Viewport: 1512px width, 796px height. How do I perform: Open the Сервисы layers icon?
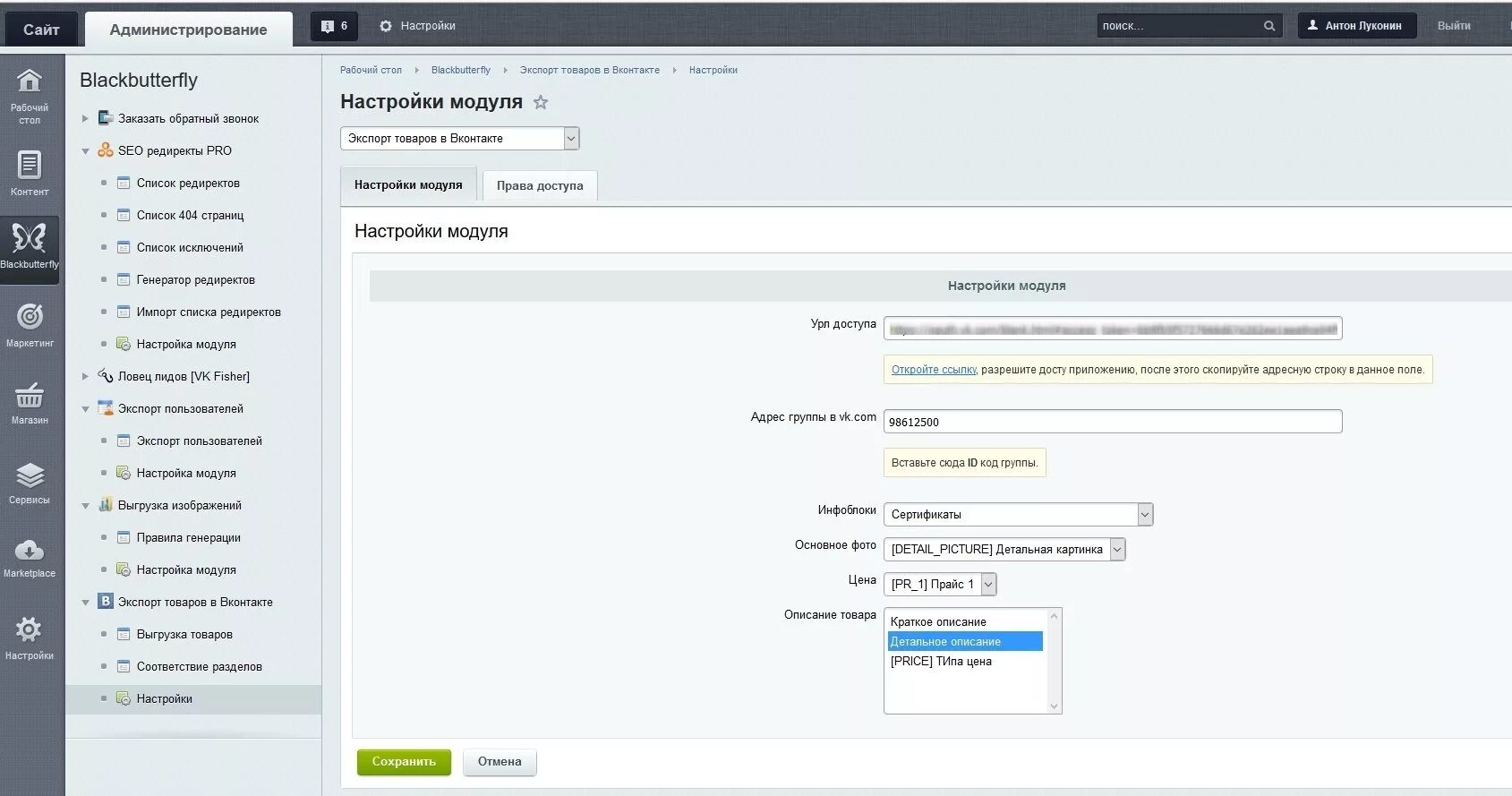(30, 475)
